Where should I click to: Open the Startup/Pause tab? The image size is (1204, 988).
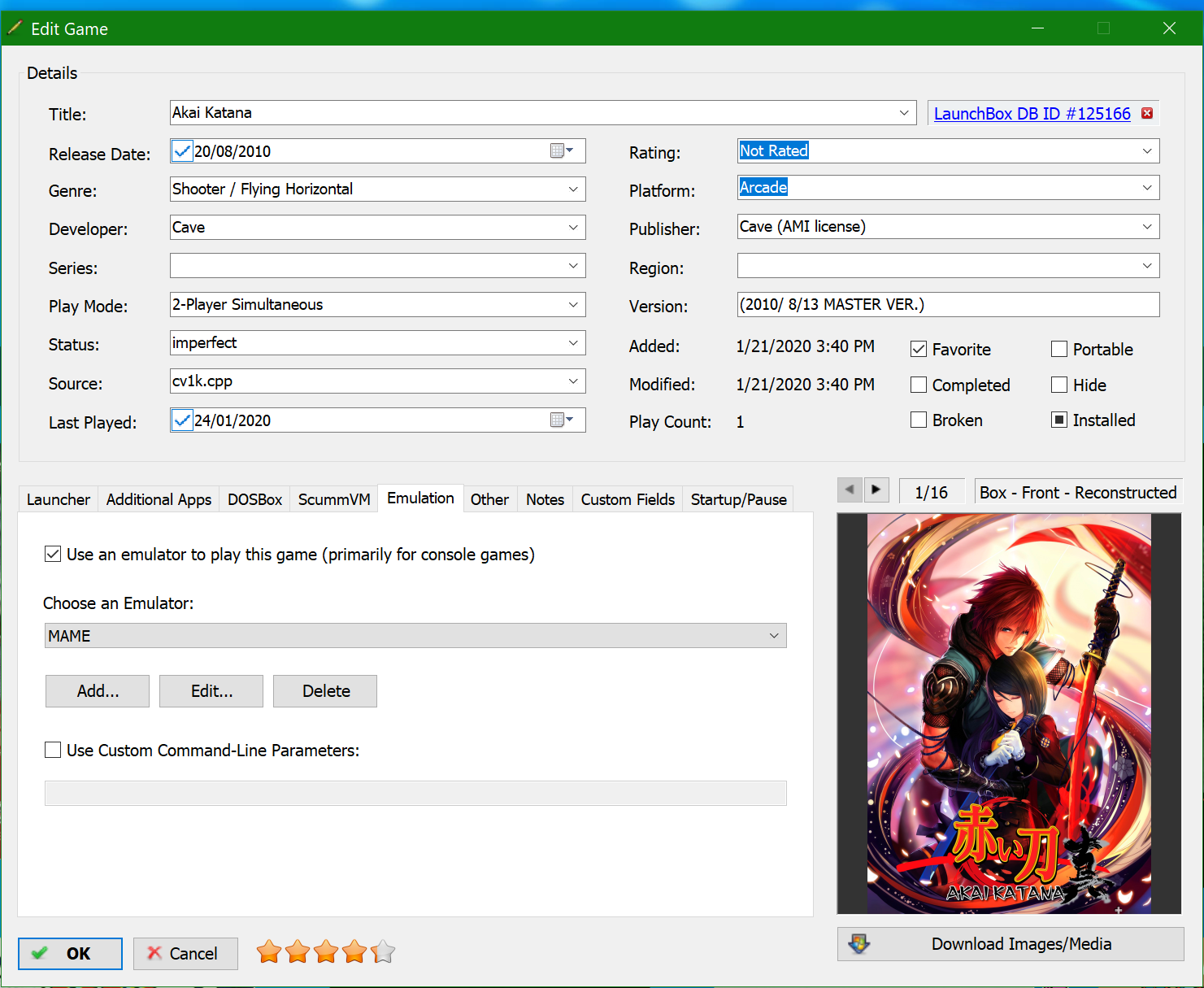pos(739,499)
